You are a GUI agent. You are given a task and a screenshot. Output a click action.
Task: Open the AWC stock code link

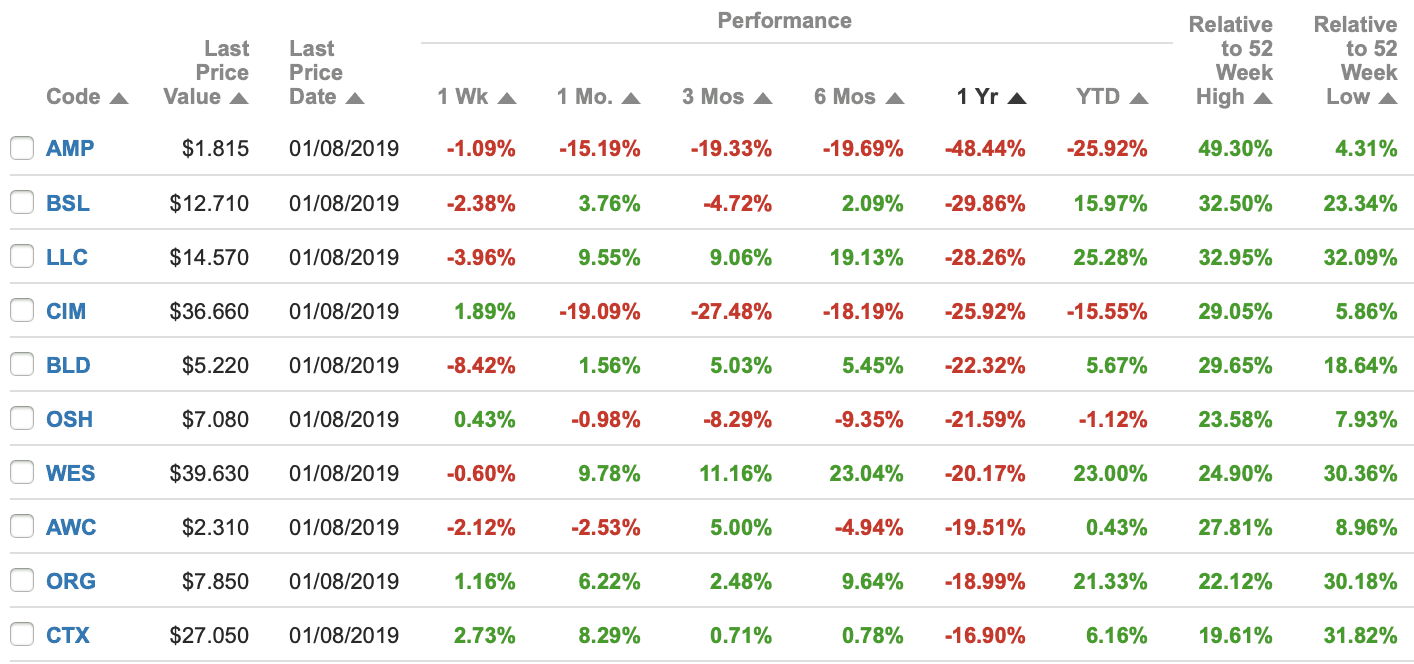click(x=71, y=527)
